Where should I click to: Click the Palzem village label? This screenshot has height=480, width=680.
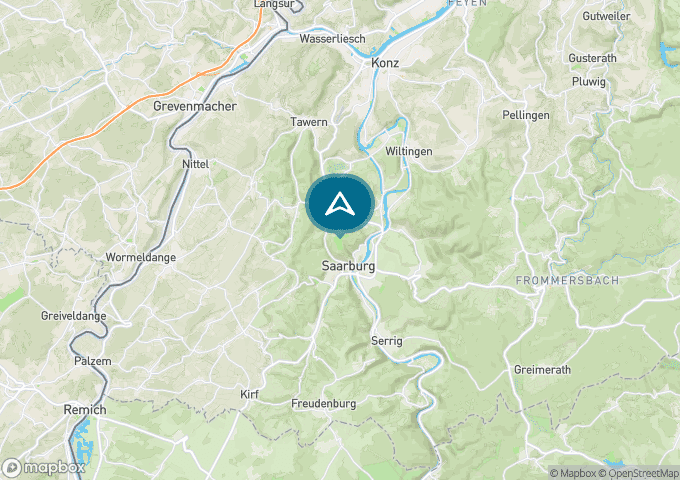click(93, 361)
